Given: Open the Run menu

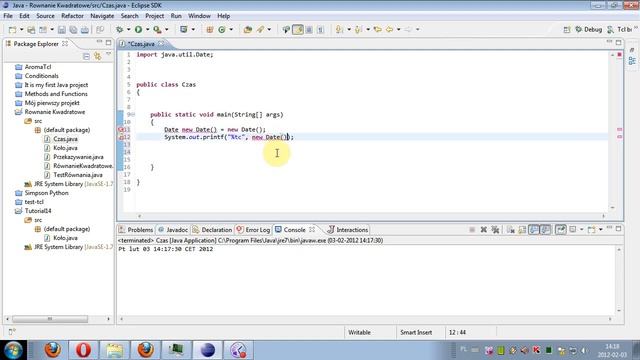Looking at the screenshot, I should (176, 16).
